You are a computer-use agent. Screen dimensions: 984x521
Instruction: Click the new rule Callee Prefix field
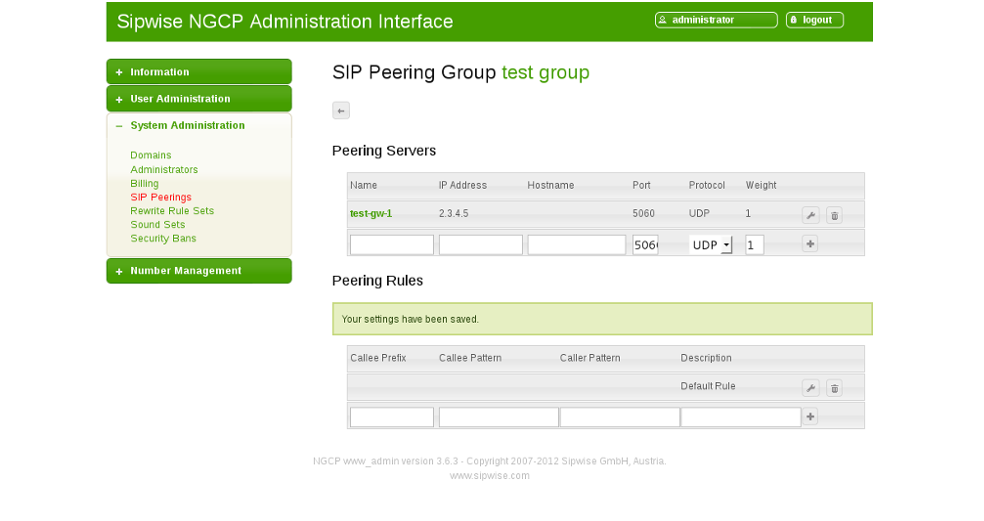(x=392, y=417)
